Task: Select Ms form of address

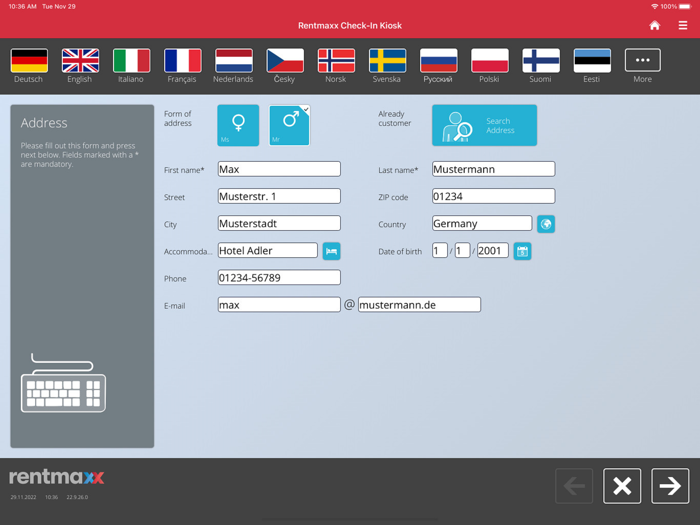Action: click(238, 125)
